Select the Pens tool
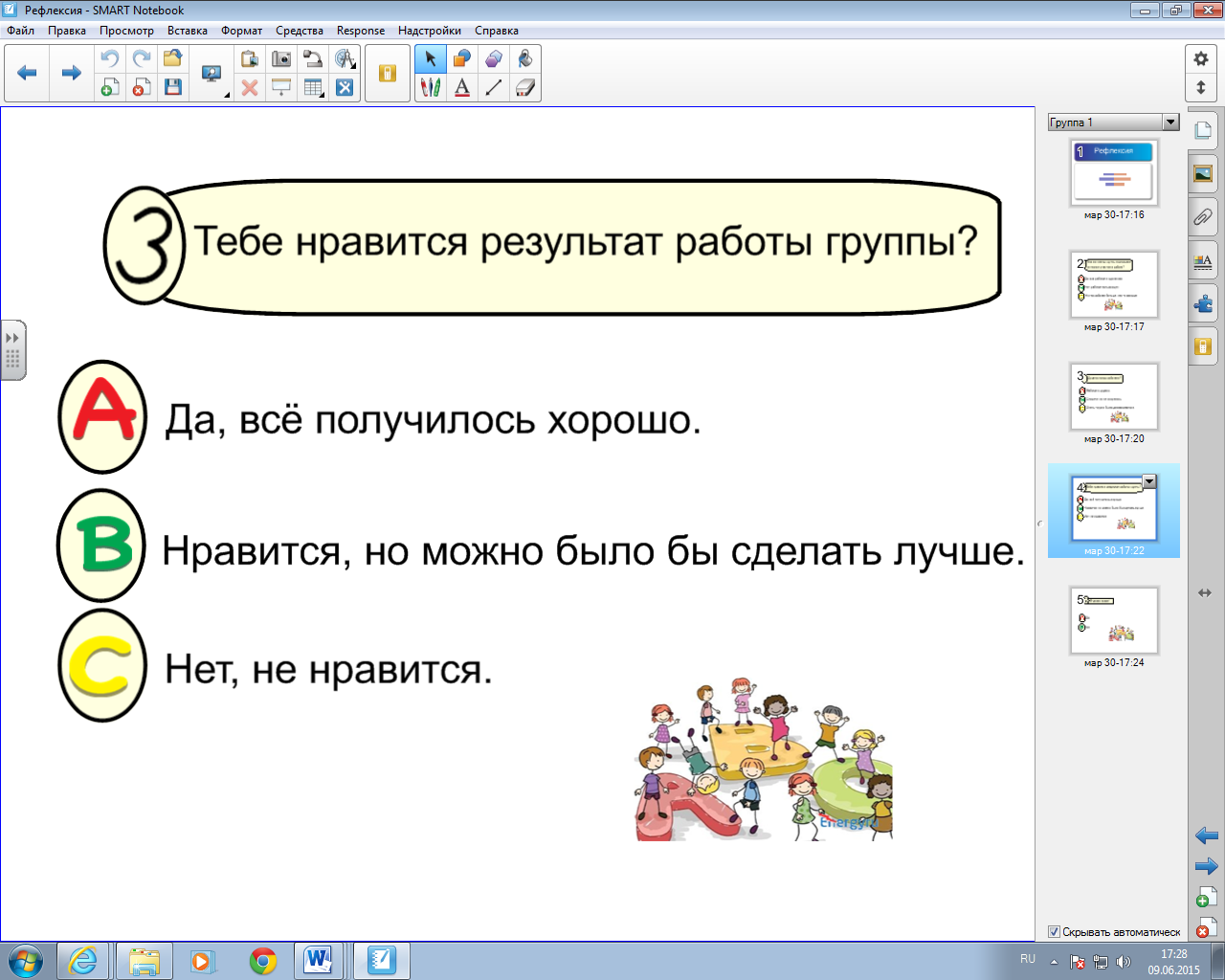Screen dimensions: 1225x980 (x=431, y=88)
